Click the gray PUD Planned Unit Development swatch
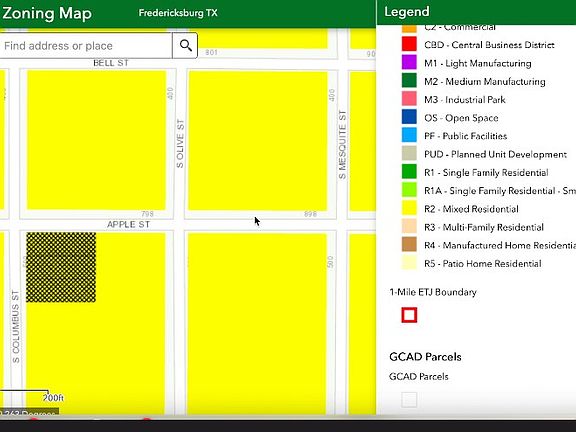576x432 pixels. point(409,154)
